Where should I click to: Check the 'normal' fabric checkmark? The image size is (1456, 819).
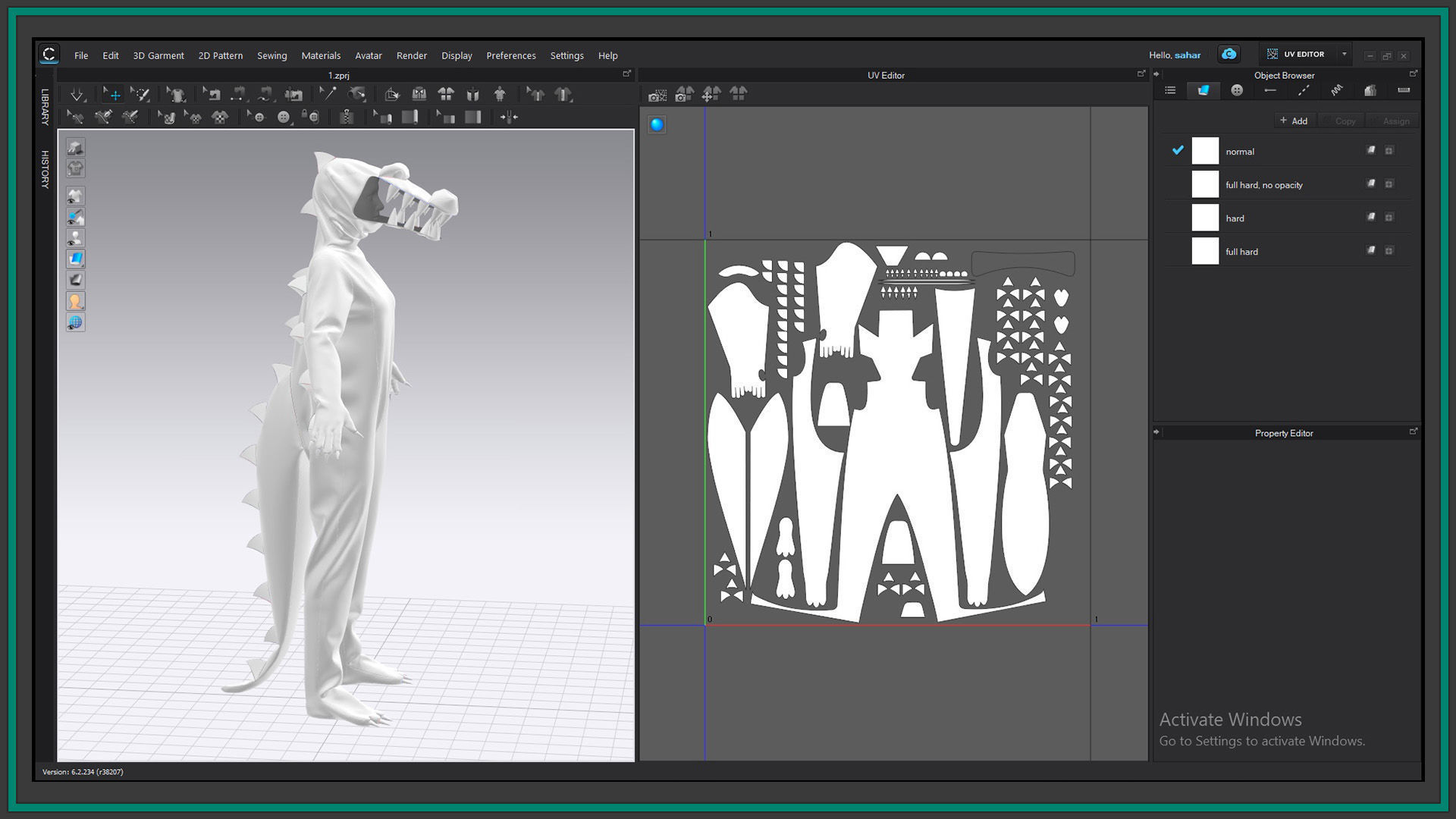[x=1178, y=150]
